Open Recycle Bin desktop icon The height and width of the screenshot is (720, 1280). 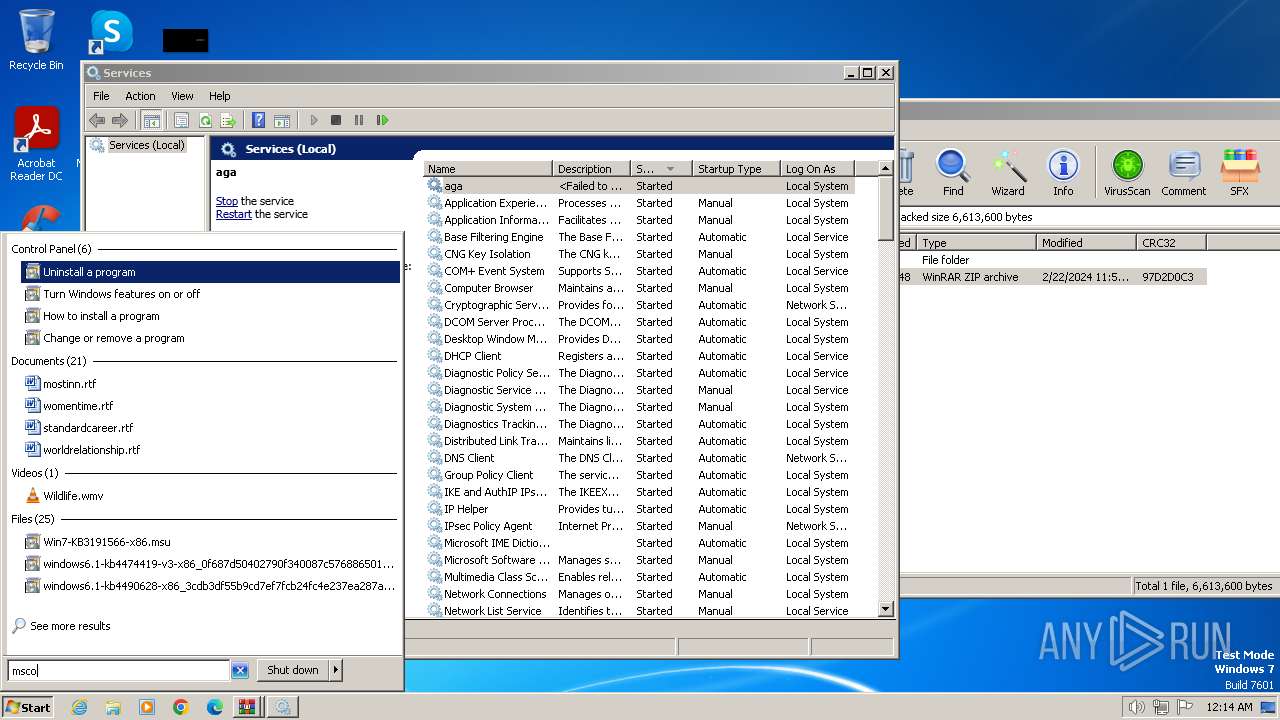click(36, 40)
